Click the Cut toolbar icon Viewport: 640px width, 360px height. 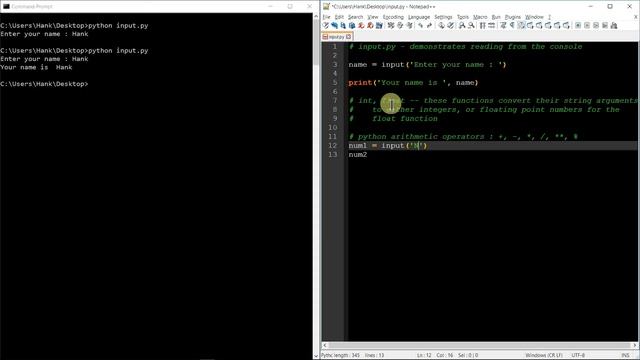[391, 25]
